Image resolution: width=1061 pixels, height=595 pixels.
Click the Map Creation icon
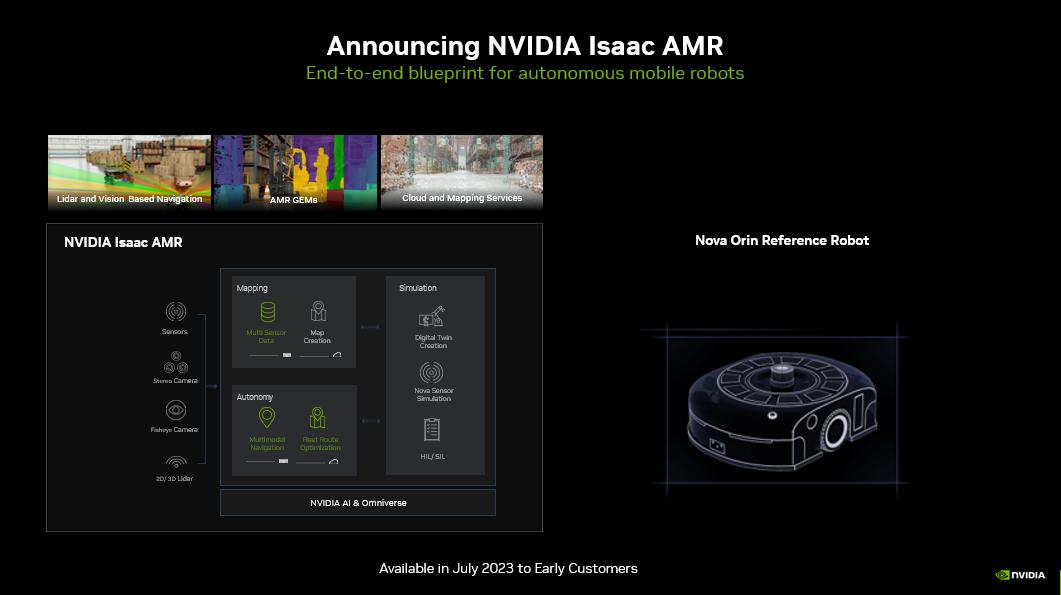[319, 312]
